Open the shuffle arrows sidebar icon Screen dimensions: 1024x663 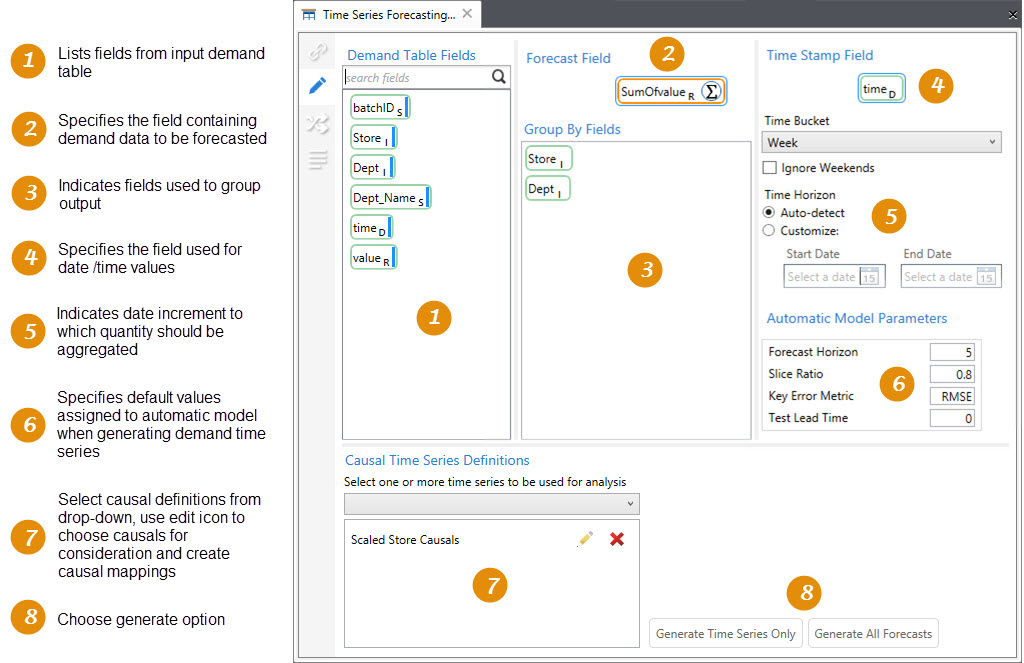(x=317, y=123)
